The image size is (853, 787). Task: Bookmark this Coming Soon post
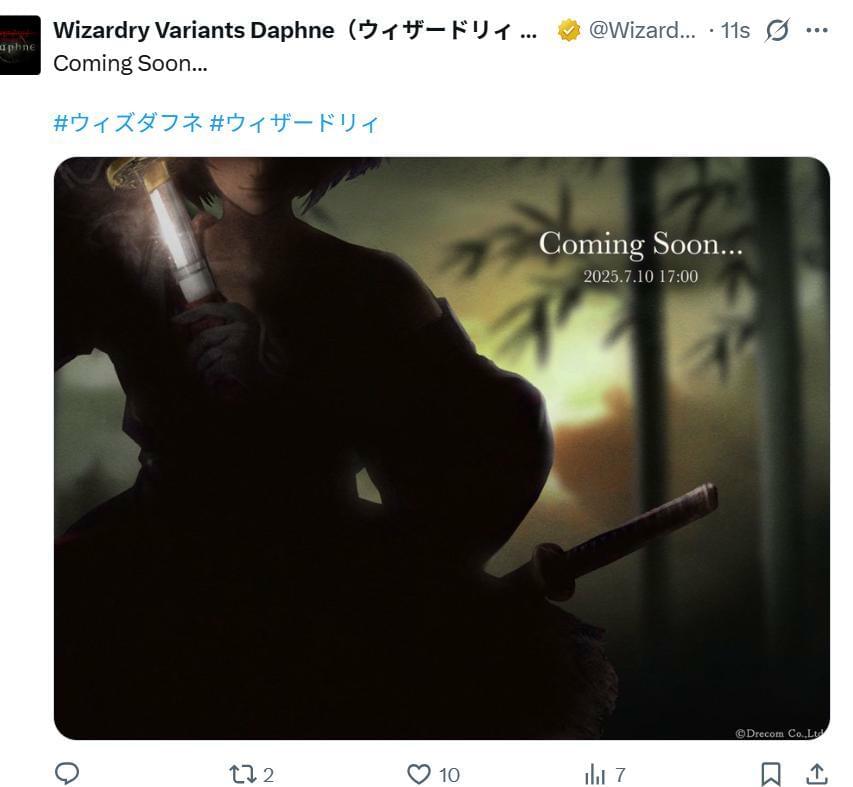point(770,774)
